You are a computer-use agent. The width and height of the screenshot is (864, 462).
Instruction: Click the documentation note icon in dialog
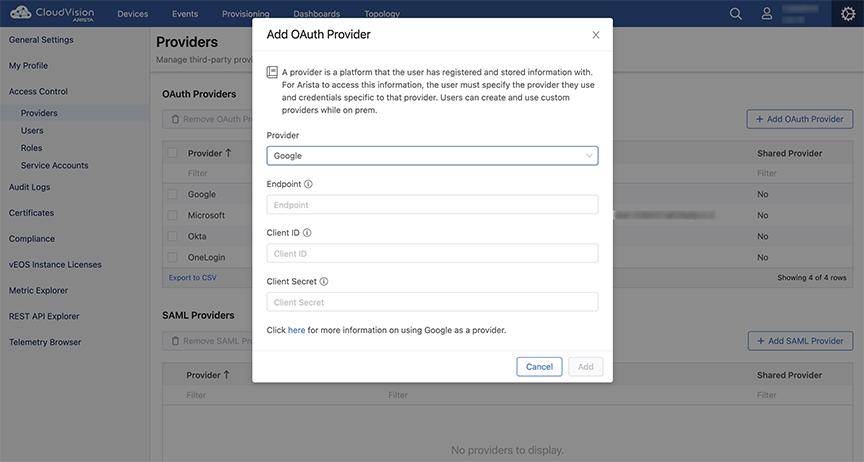point(272,72)
